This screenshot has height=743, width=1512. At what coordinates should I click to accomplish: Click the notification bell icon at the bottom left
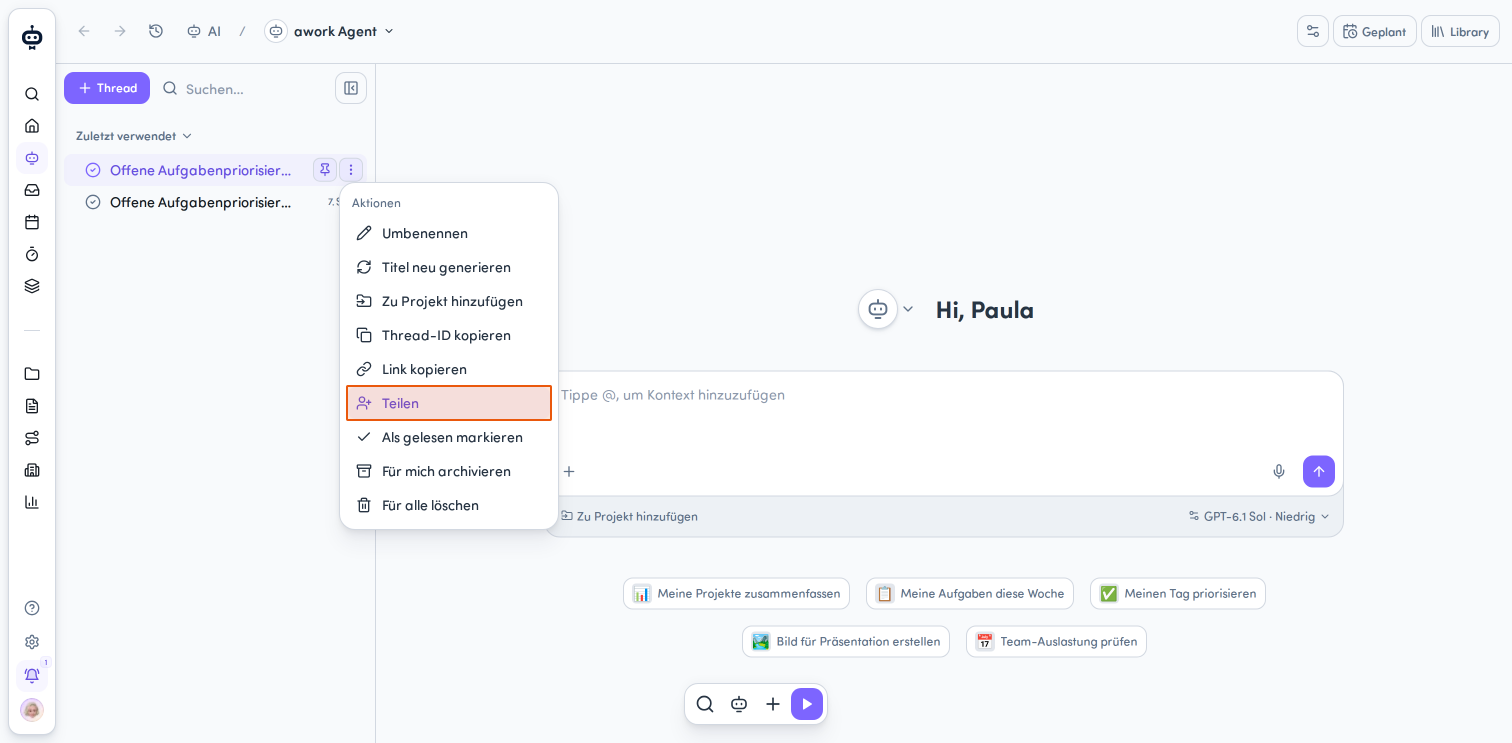tap(32, 675)
